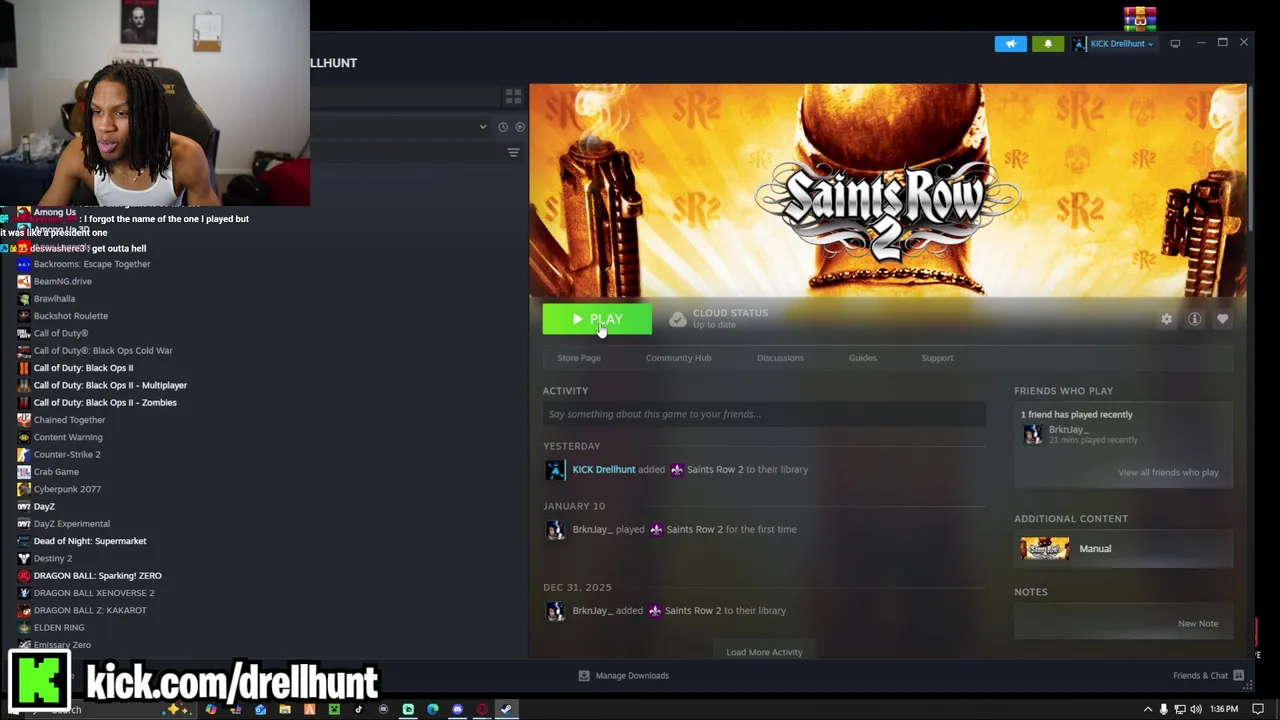
Task: Open the Saints Row 2 Manual
Action: coord(1123,548)
